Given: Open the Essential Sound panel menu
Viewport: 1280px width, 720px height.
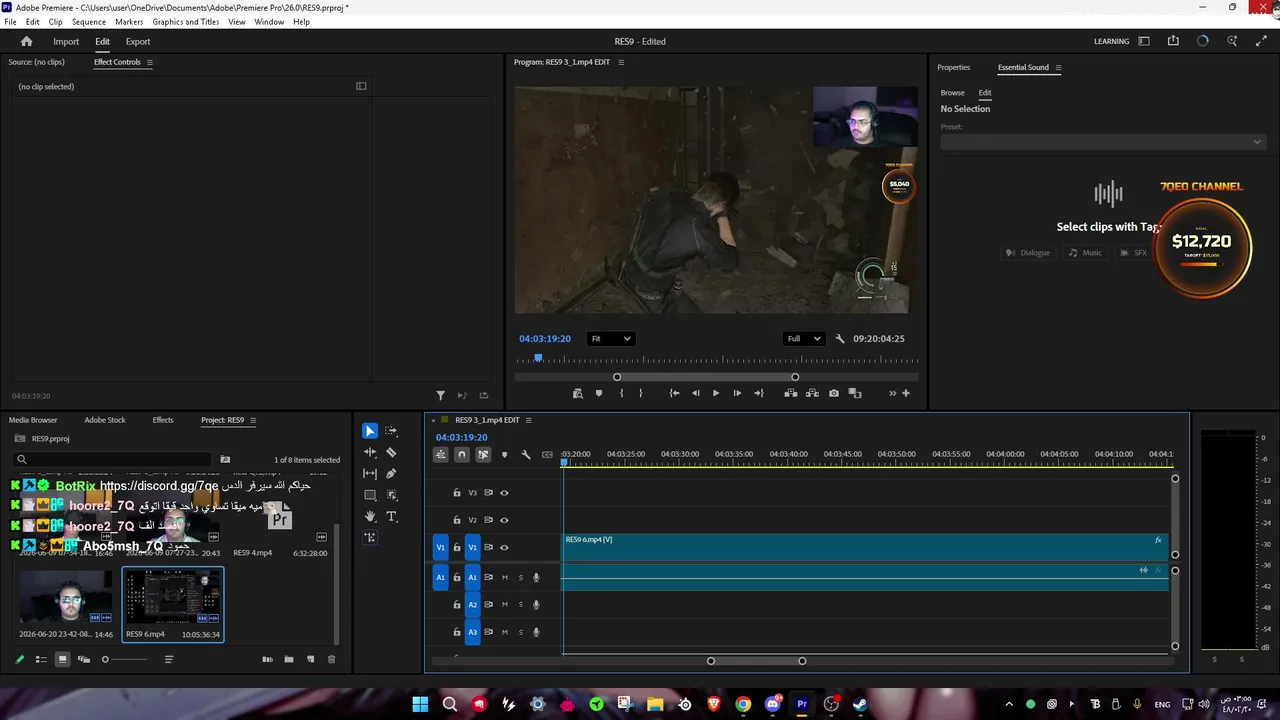Looking at the screenshot, I should click(1058, 68).
